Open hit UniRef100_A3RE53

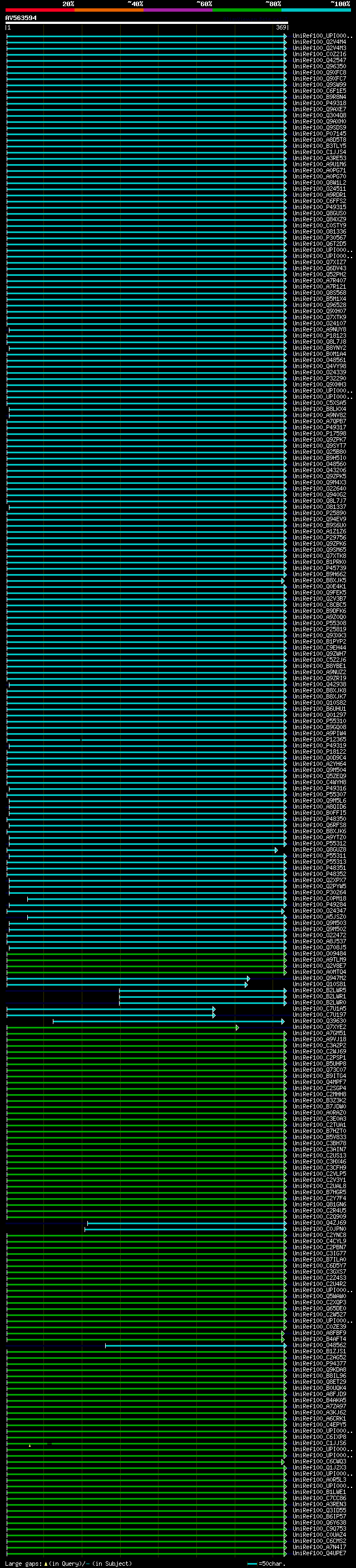pyautogui.click(x=319, y=159)
